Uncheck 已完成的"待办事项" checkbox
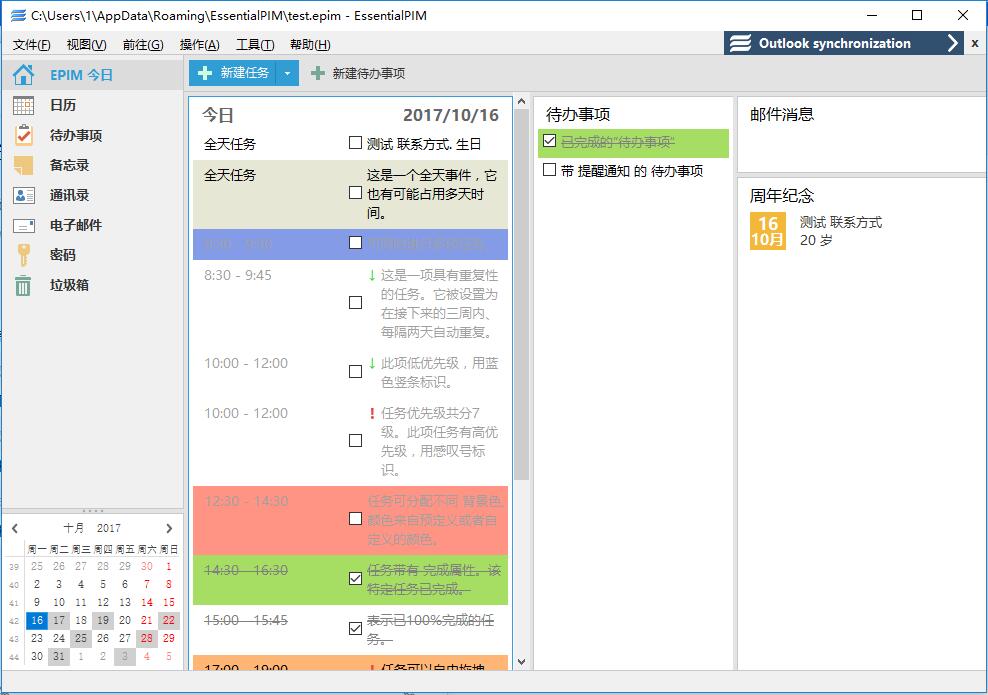This screenshot has height=695, width=988. [549, 141]
